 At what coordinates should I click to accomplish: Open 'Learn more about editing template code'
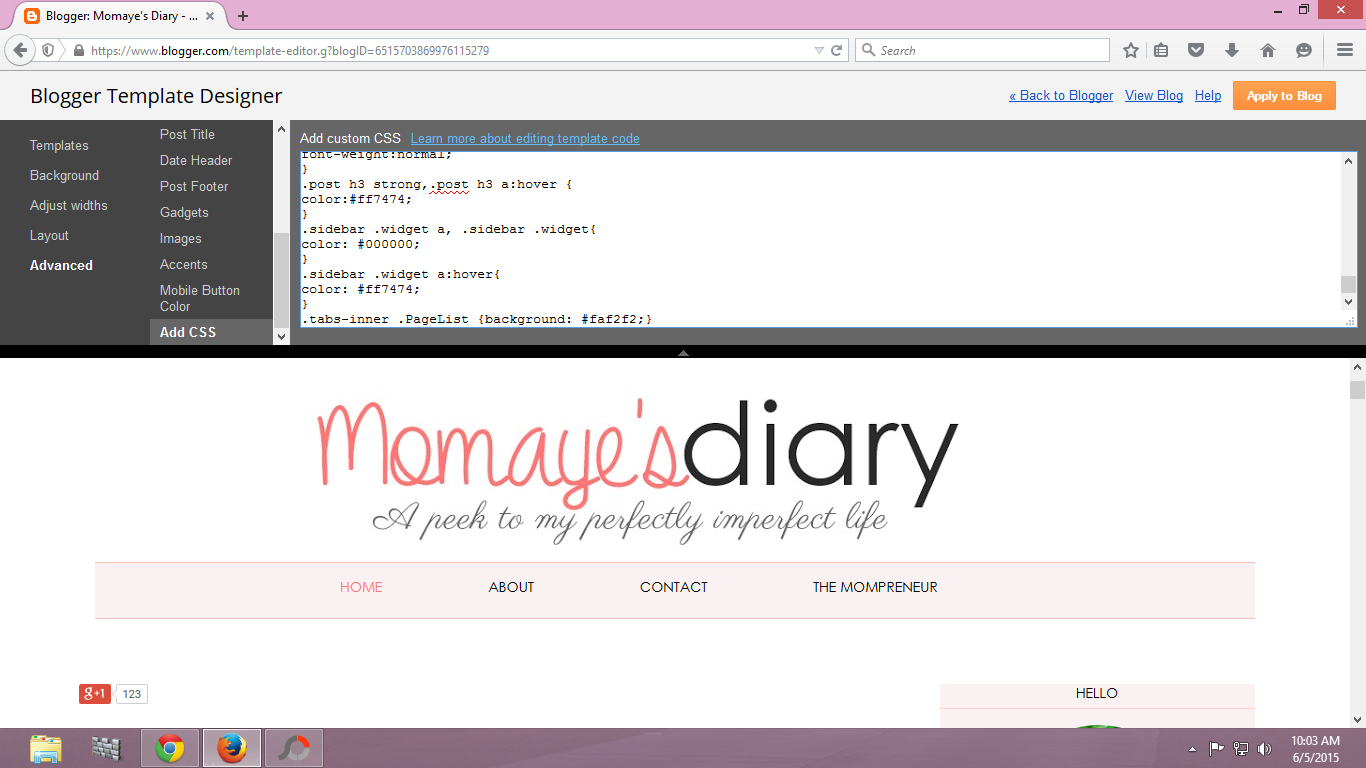525,138
